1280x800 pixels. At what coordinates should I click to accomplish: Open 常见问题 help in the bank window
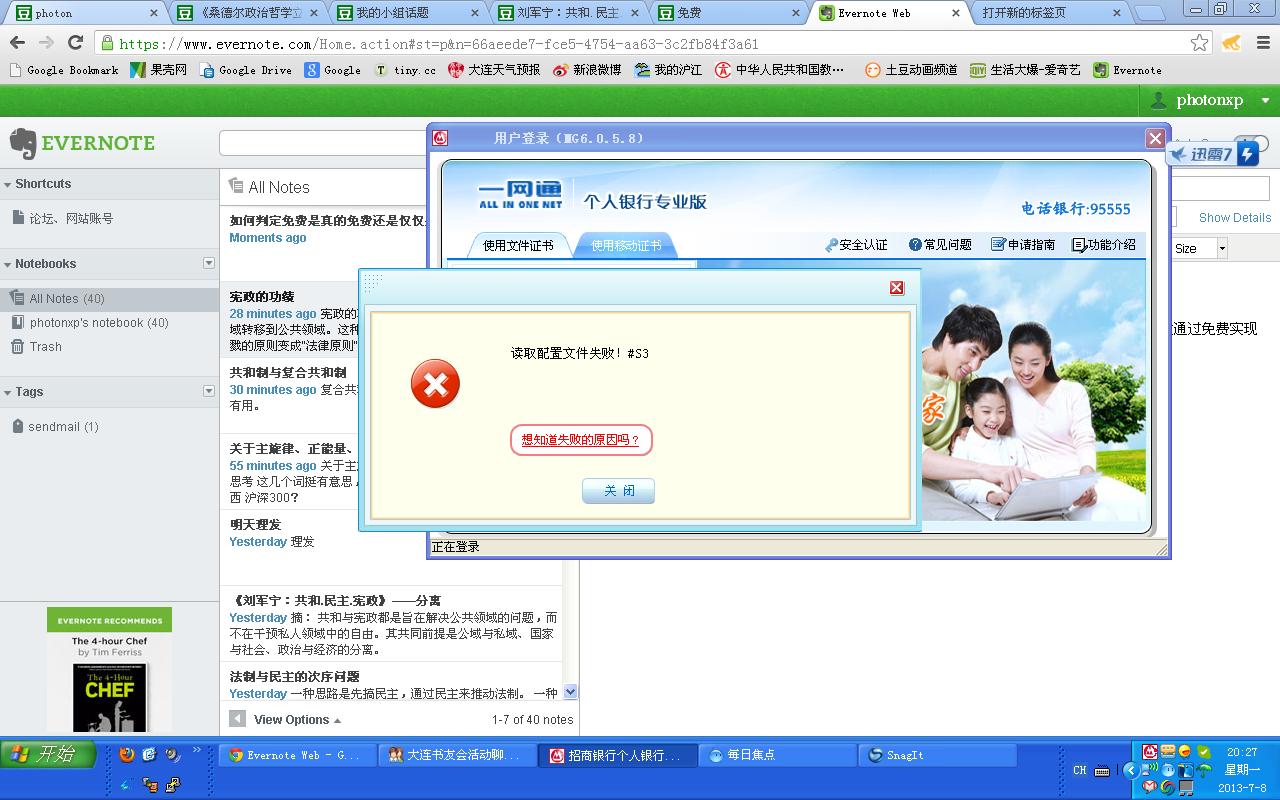point(940,245)
